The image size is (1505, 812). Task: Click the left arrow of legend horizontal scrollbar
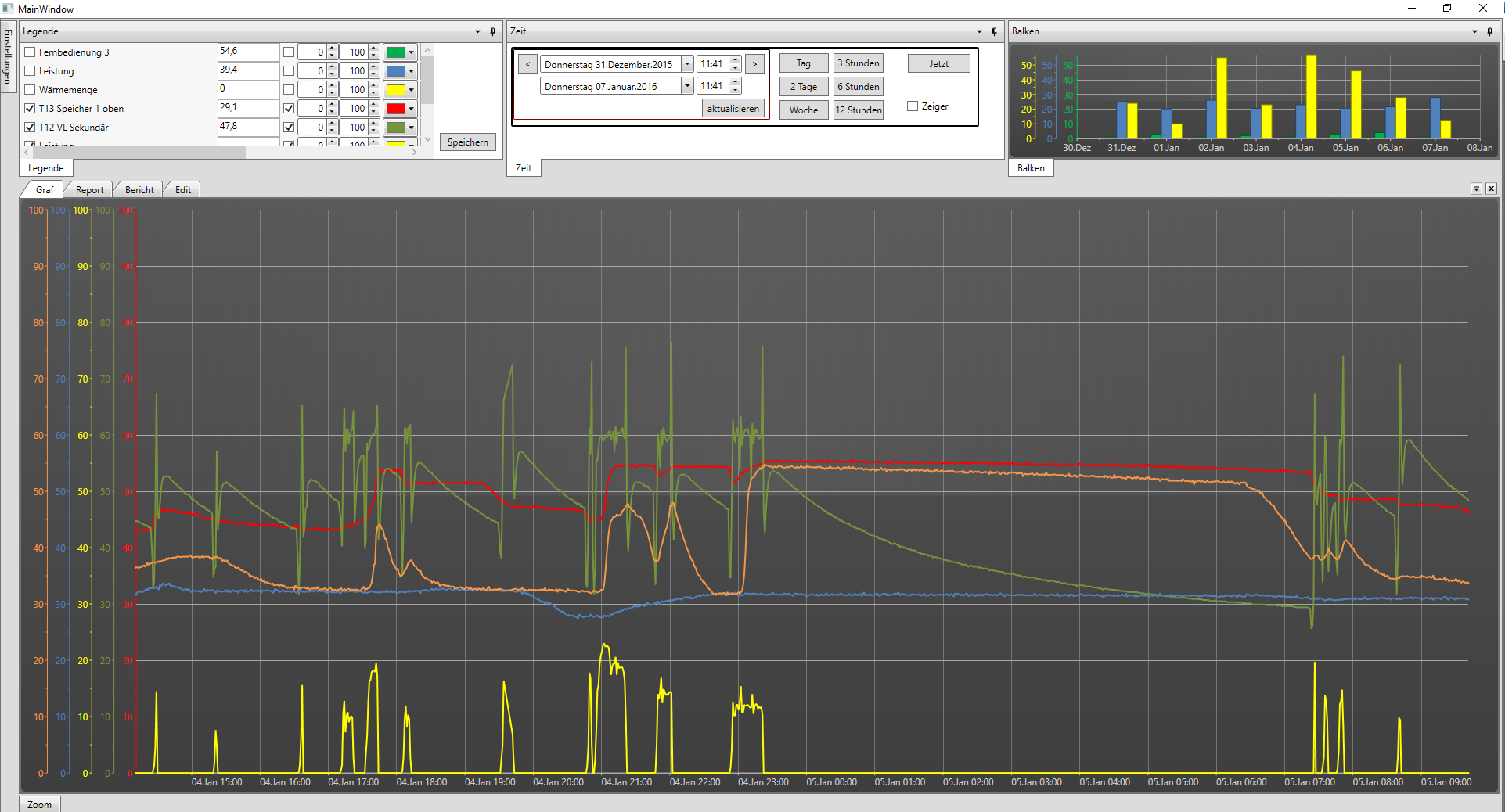27,152
